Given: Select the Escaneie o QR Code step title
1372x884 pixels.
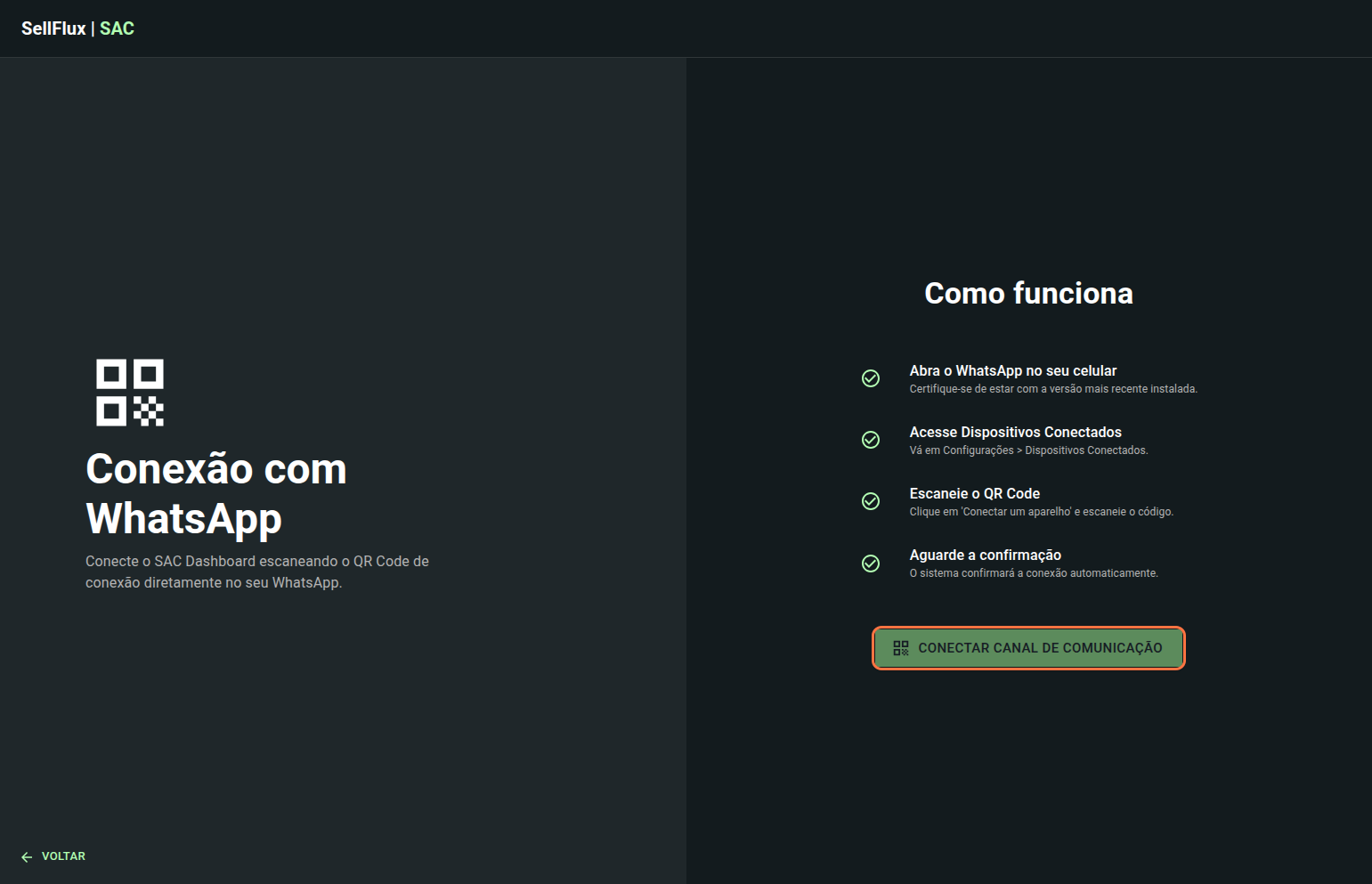Looking at the screenshot, I should coord(974,493).
